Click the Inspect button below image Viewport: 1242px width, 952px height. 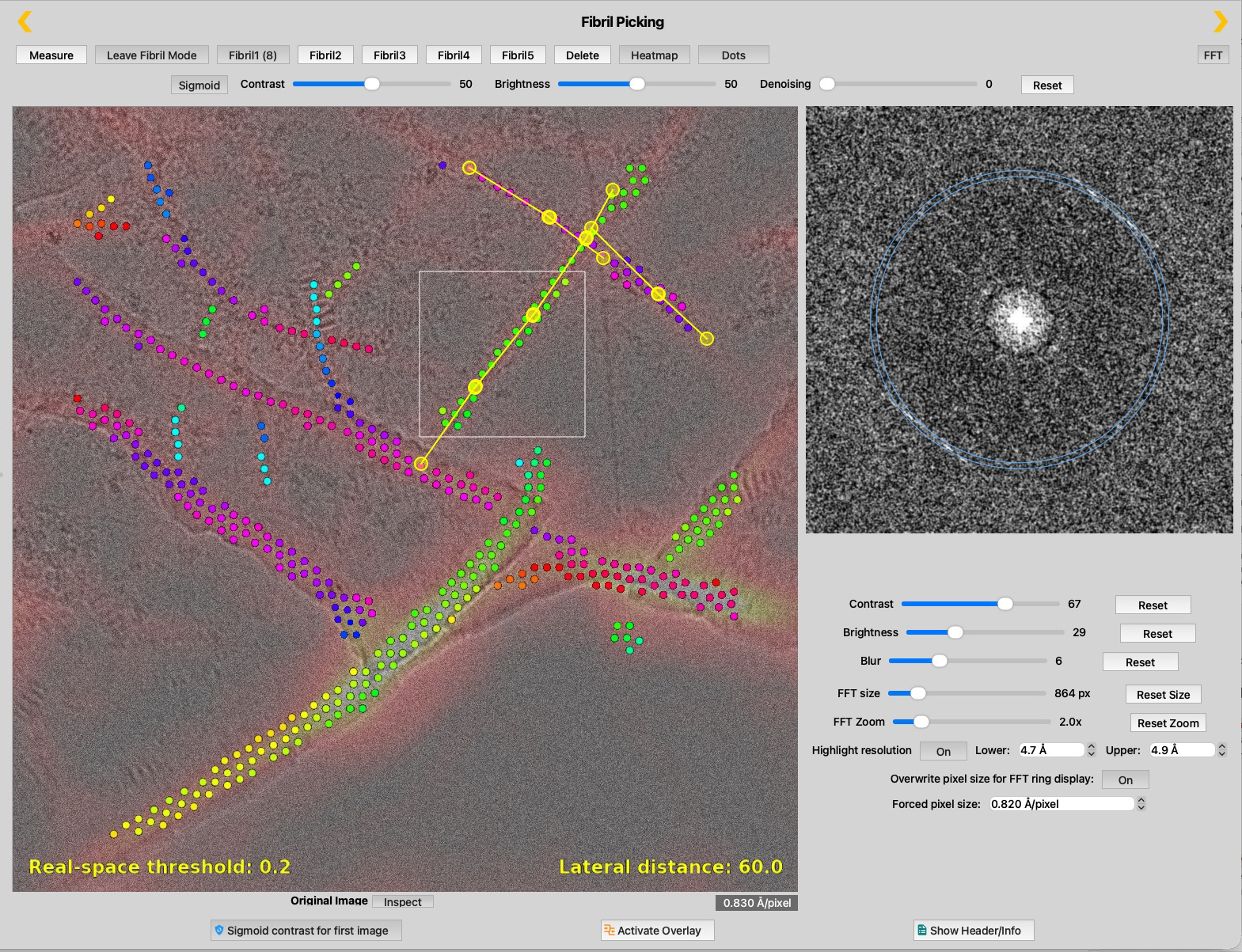point(403,901)
